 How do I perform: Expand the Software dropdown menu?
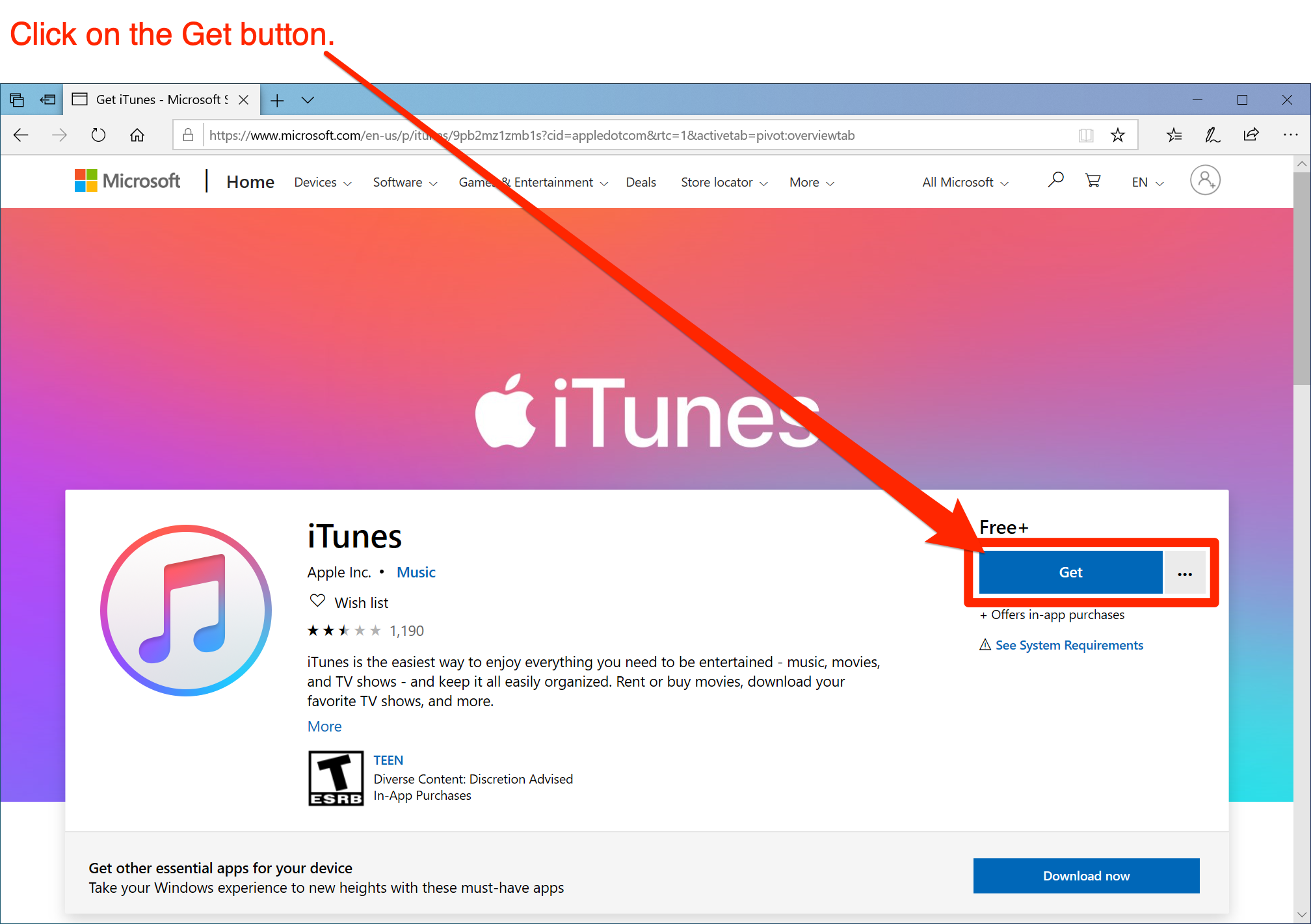point(403,182)
